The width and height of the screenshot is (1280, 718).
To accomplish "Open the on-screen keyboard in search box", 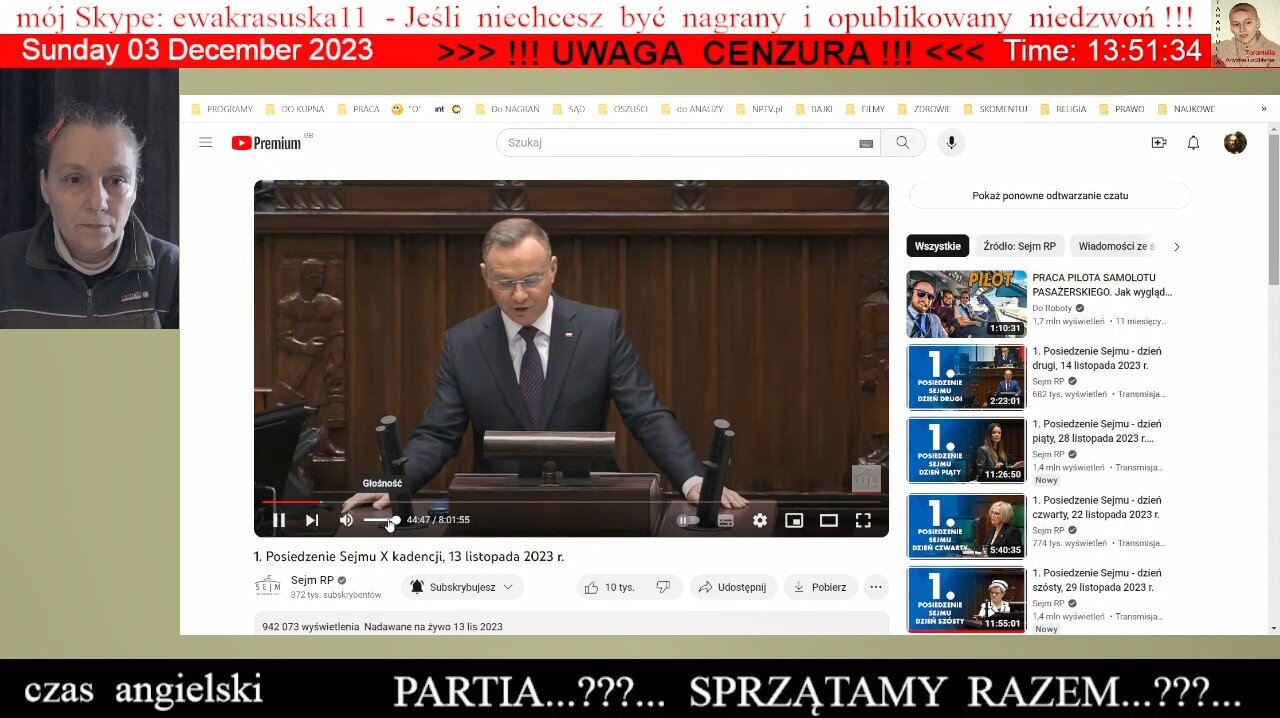I will 866,143.
